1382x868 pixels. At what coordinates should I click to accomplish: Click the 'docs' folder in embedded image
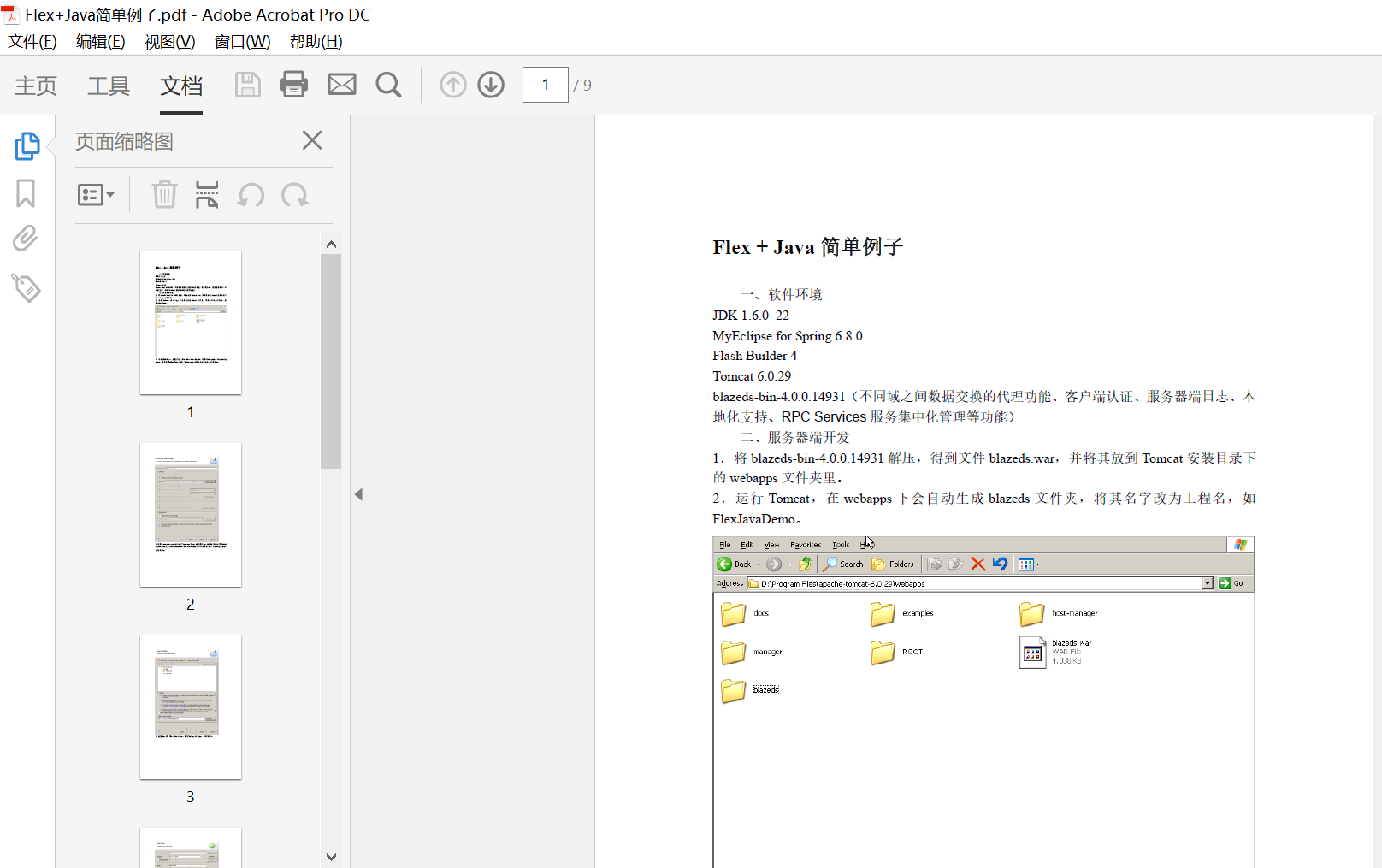coord(745,613)
